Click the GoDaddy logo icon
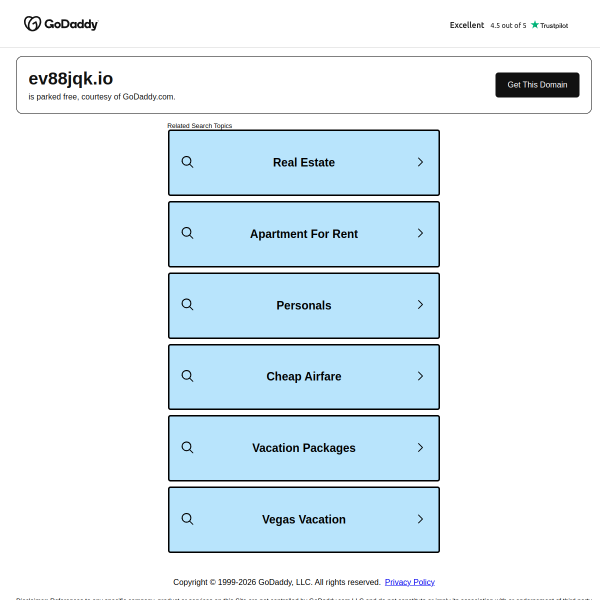 click(x=33, y=24)
